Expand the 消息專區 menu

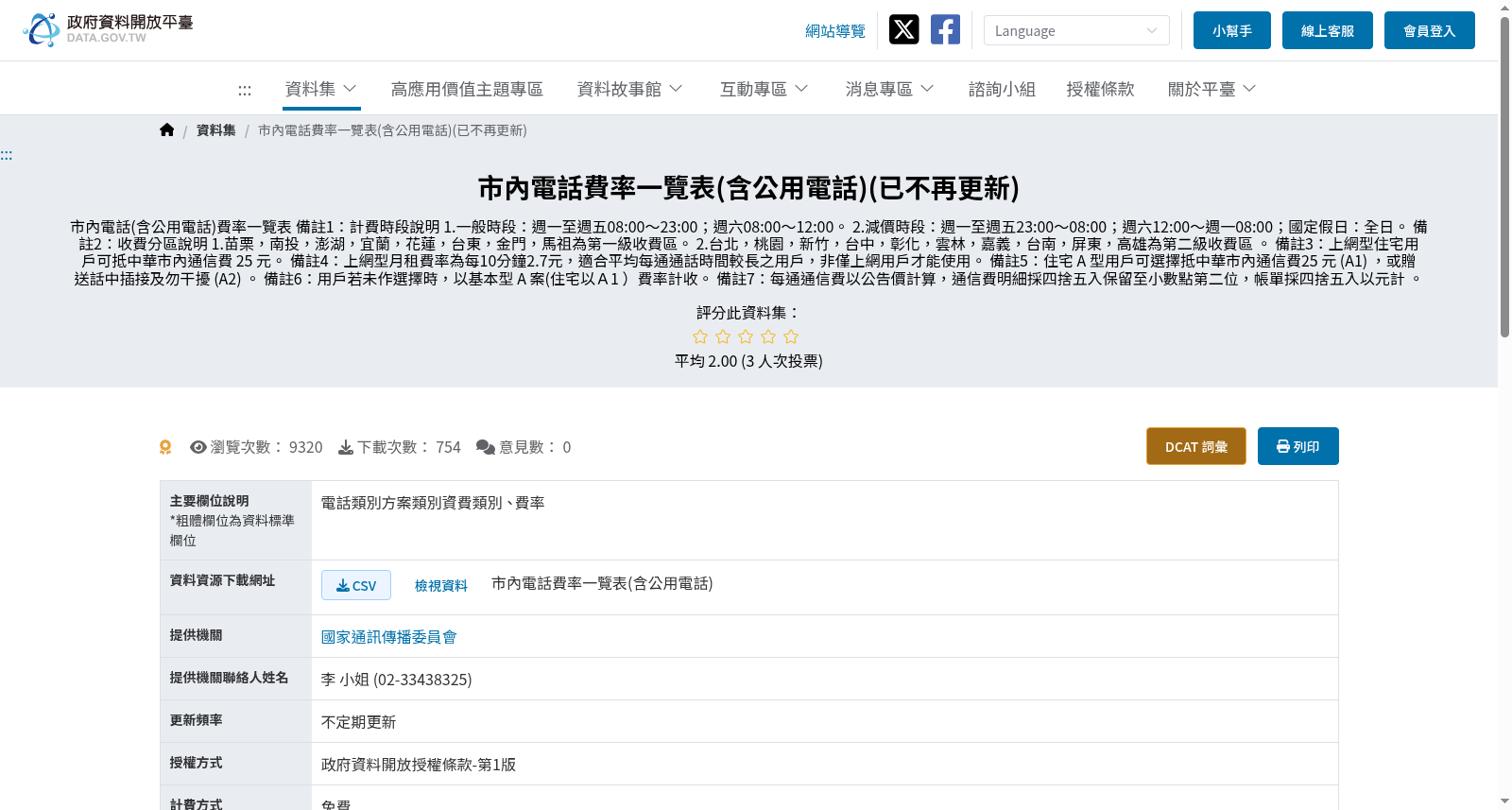point(889,89)
